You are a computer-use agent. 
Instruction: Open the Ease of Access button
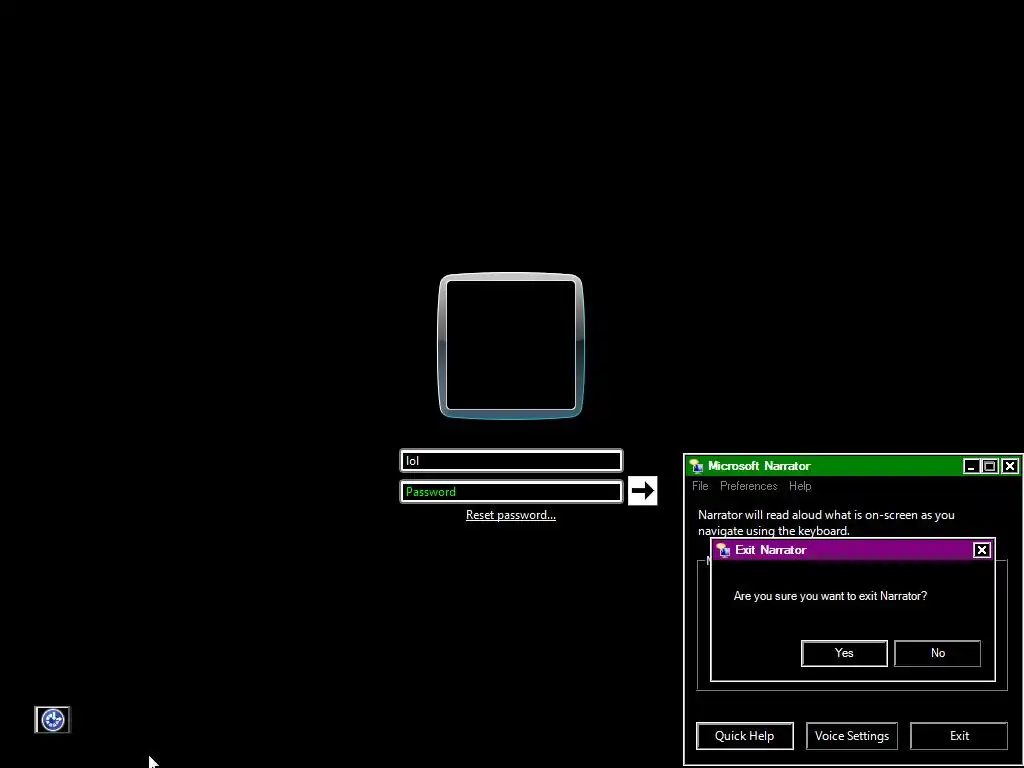52,720
